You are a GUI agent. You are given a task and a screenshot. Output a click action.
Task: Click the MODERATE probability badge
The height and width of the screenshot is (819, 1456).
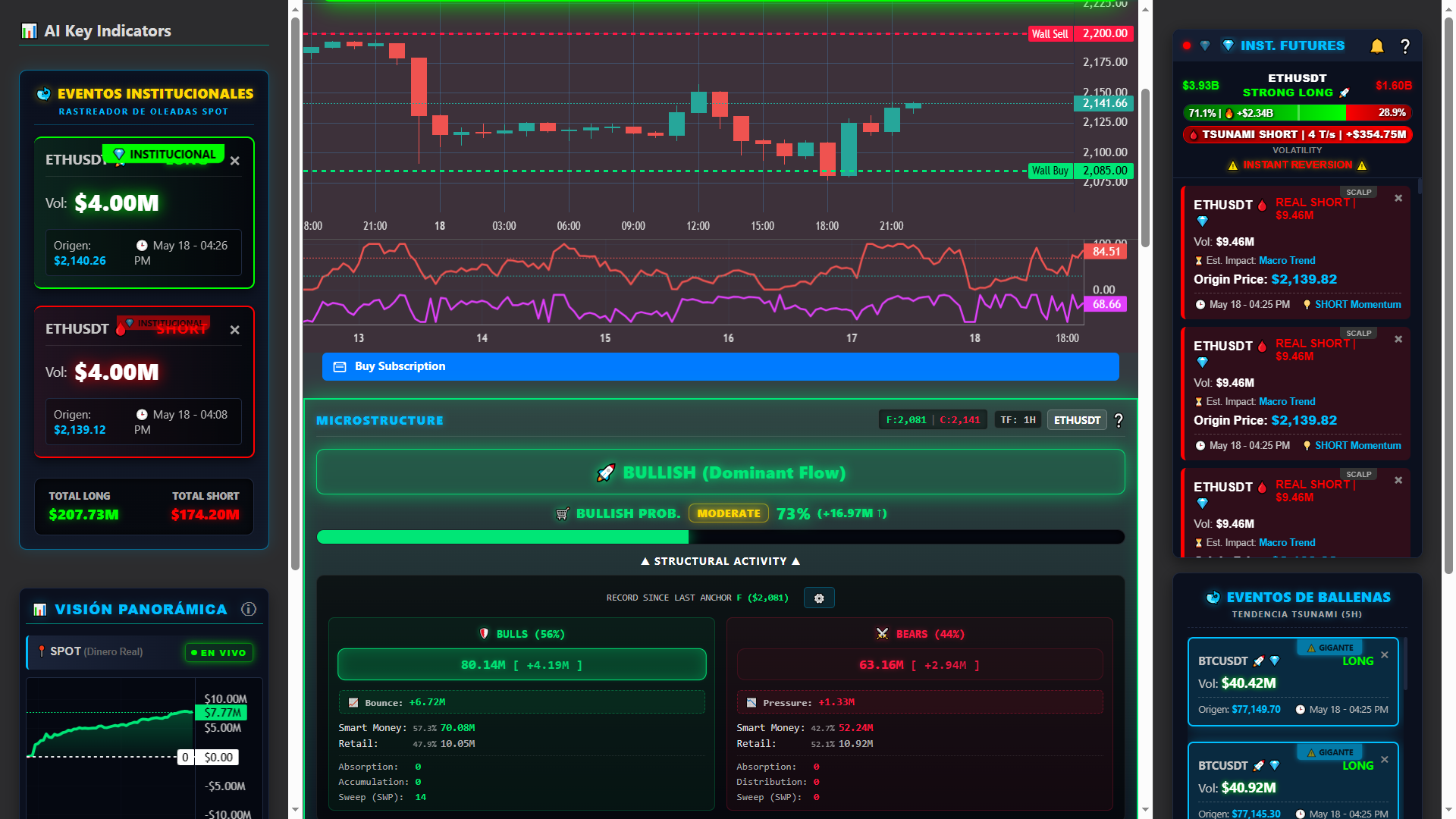click(x=728, y=513)
